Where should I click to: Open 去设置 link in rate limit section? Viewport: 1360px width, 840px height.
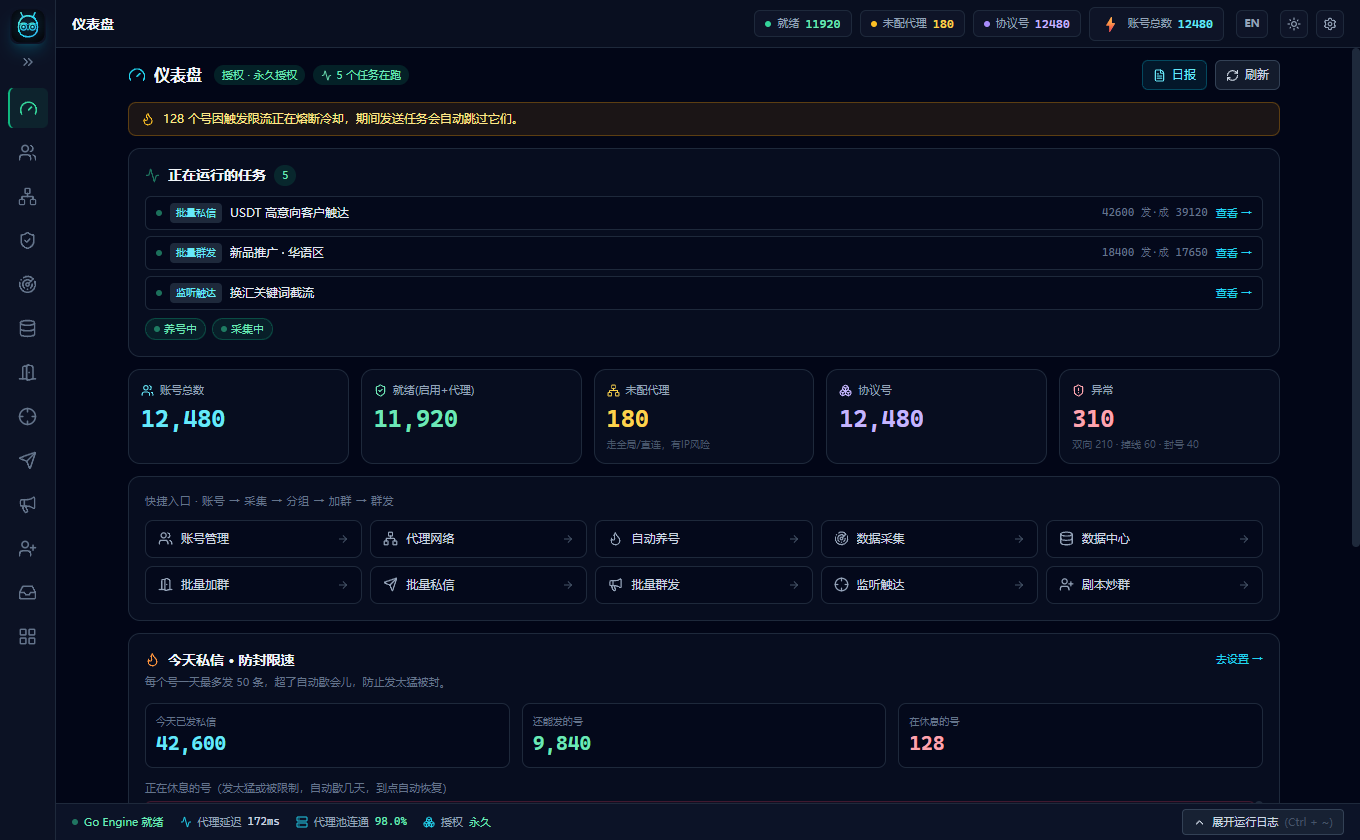point(1239,659)
